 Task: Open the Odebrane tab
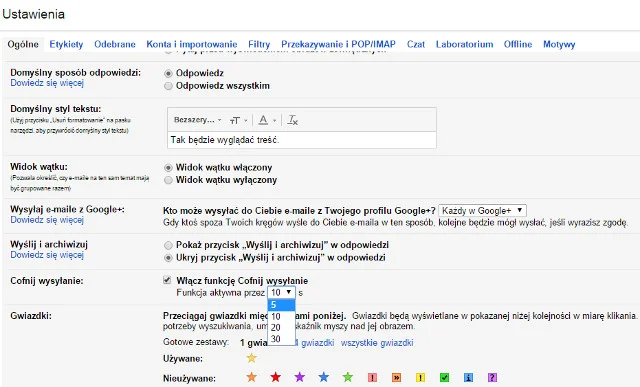[115, 44]
